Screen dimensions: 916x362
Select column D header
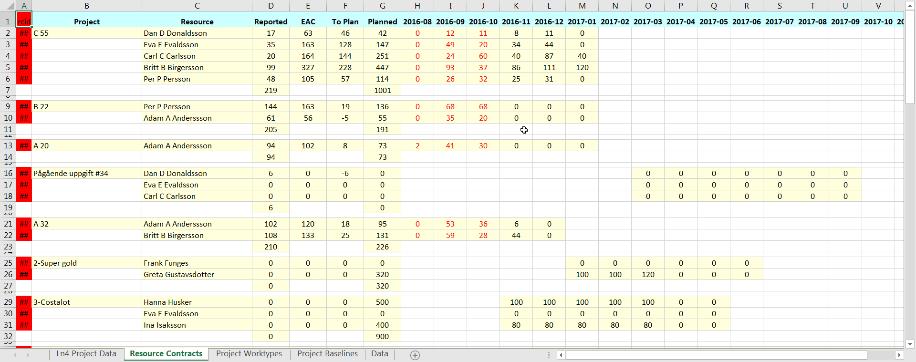[270, 5]
